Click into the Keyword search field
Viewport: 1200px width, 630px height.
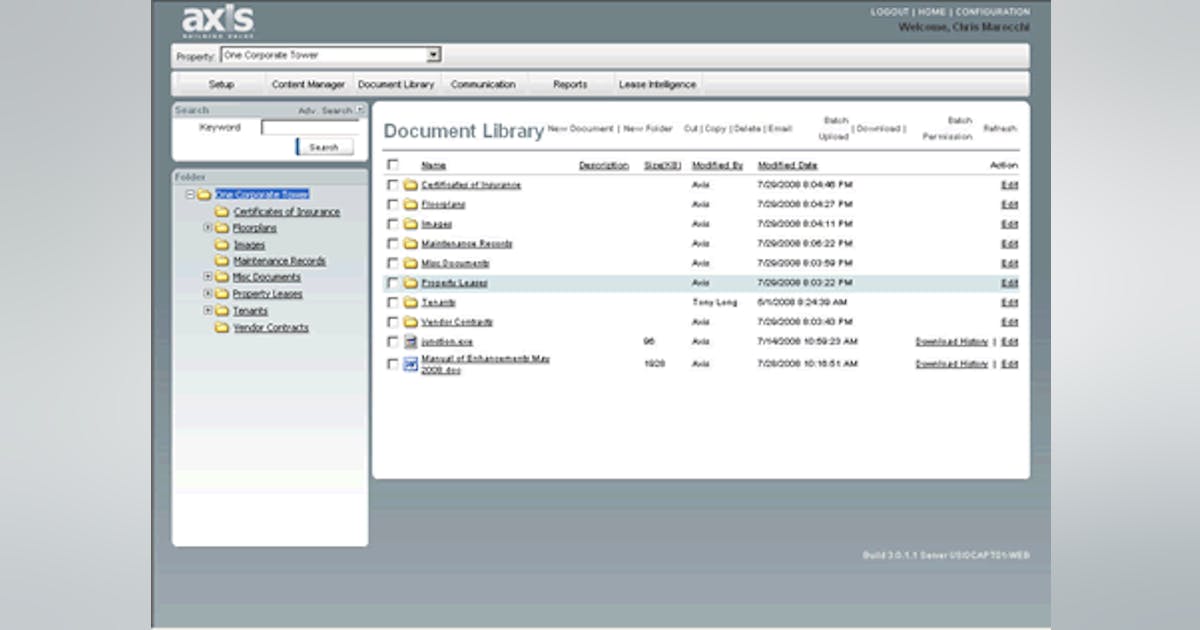(310, 128)
